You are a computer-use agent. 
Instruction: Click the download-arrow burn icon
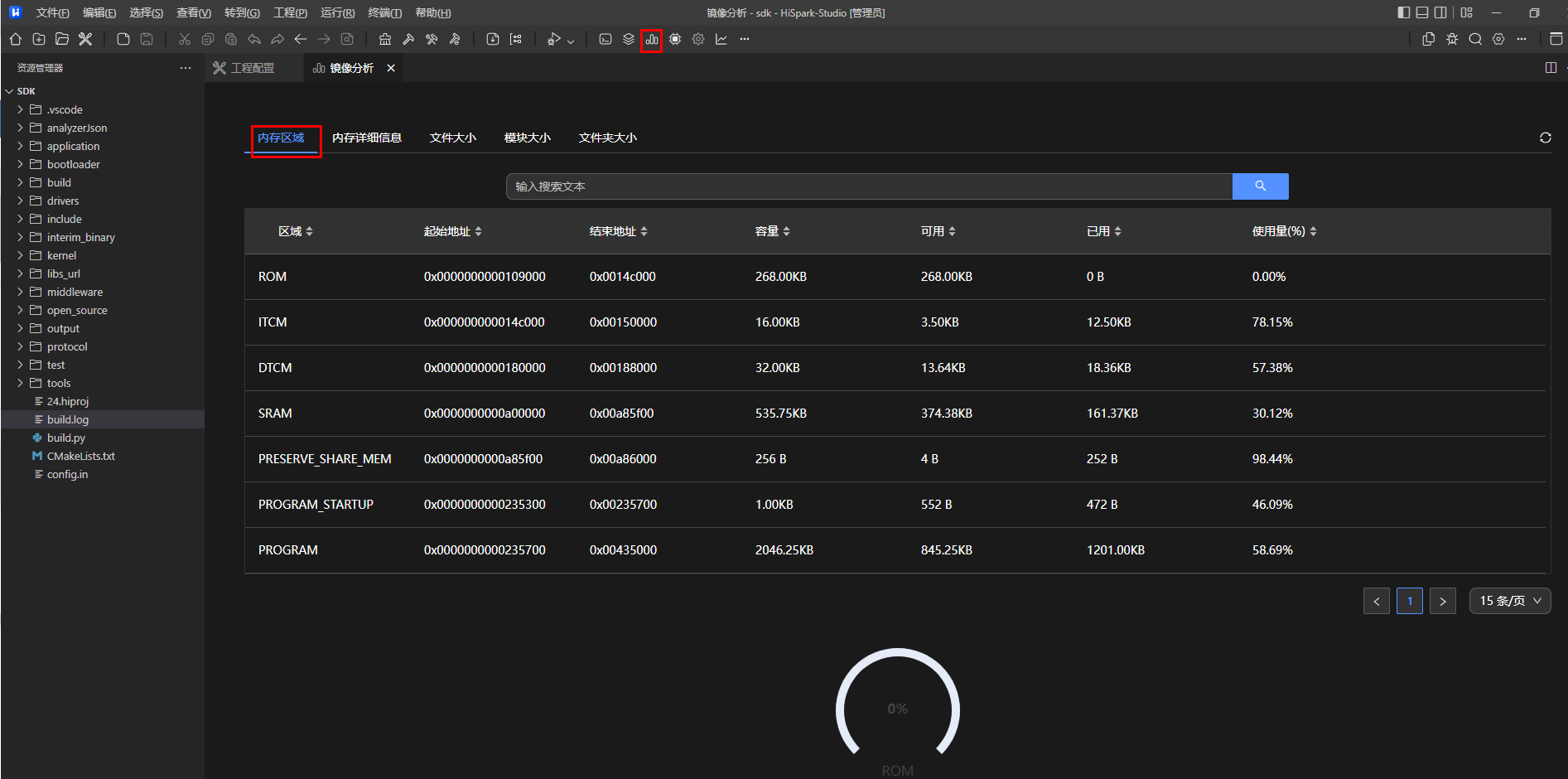point(493,39)
